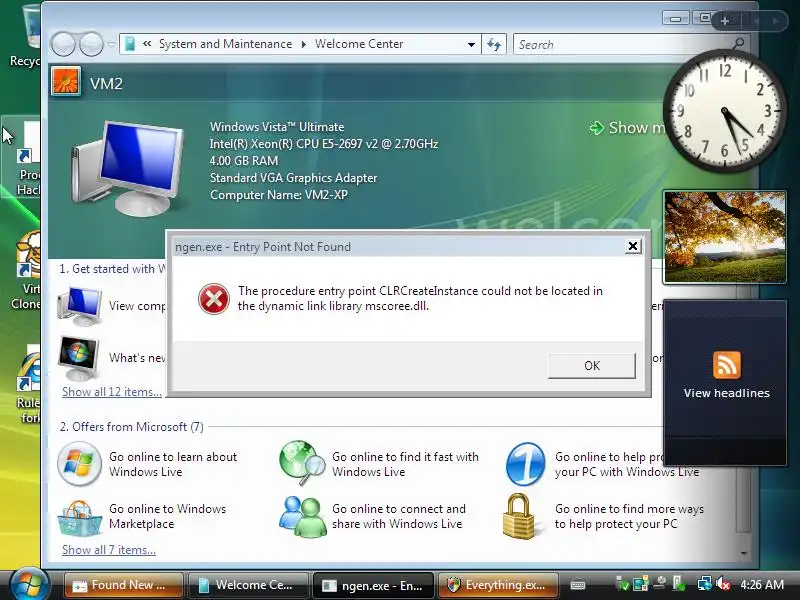The image size is (800, 600).
Task: Click Show all 12 items link
Action: pyautogui.click(x=112, y=392)
